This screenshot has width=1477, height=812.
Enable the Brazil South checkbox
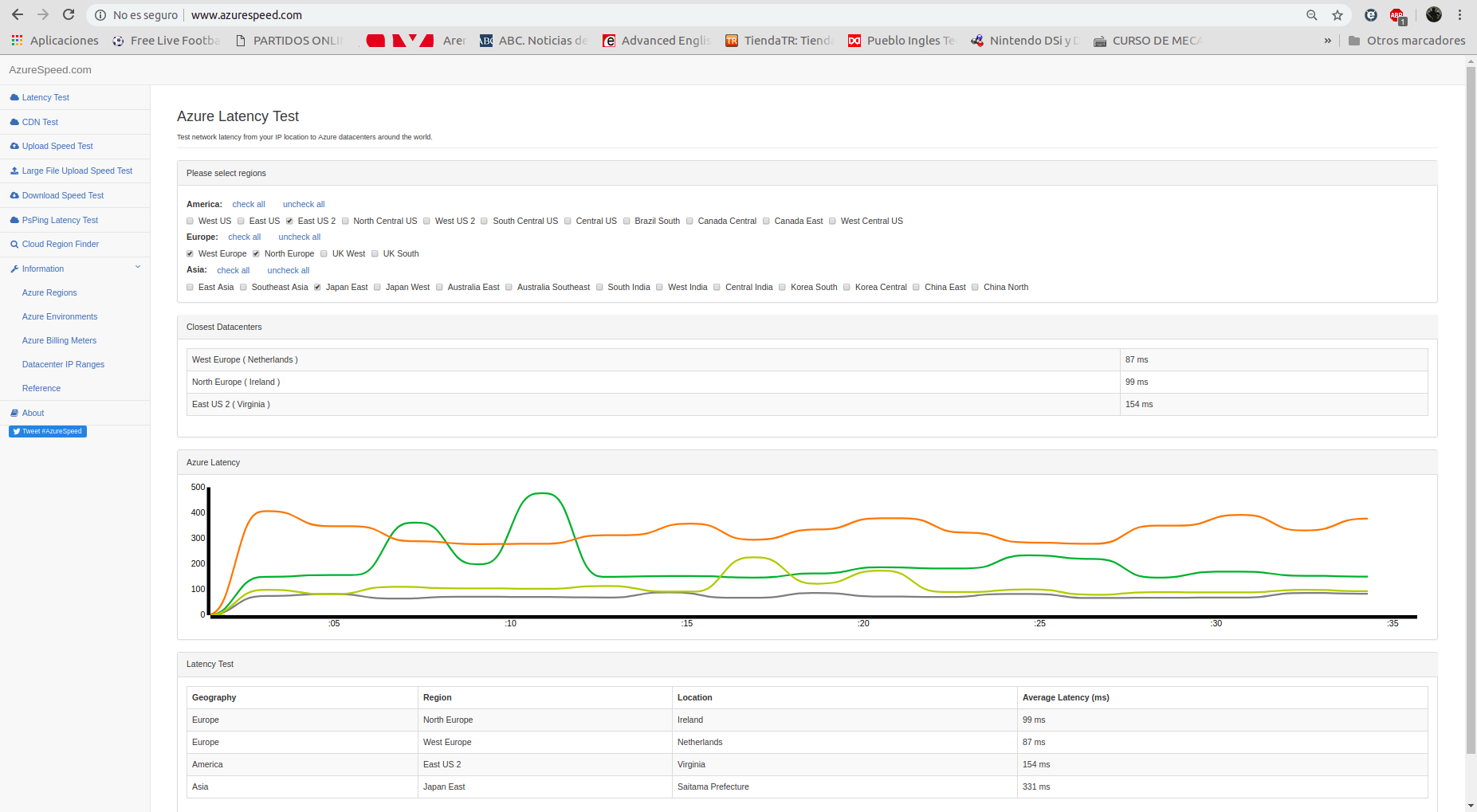[627, 222]
